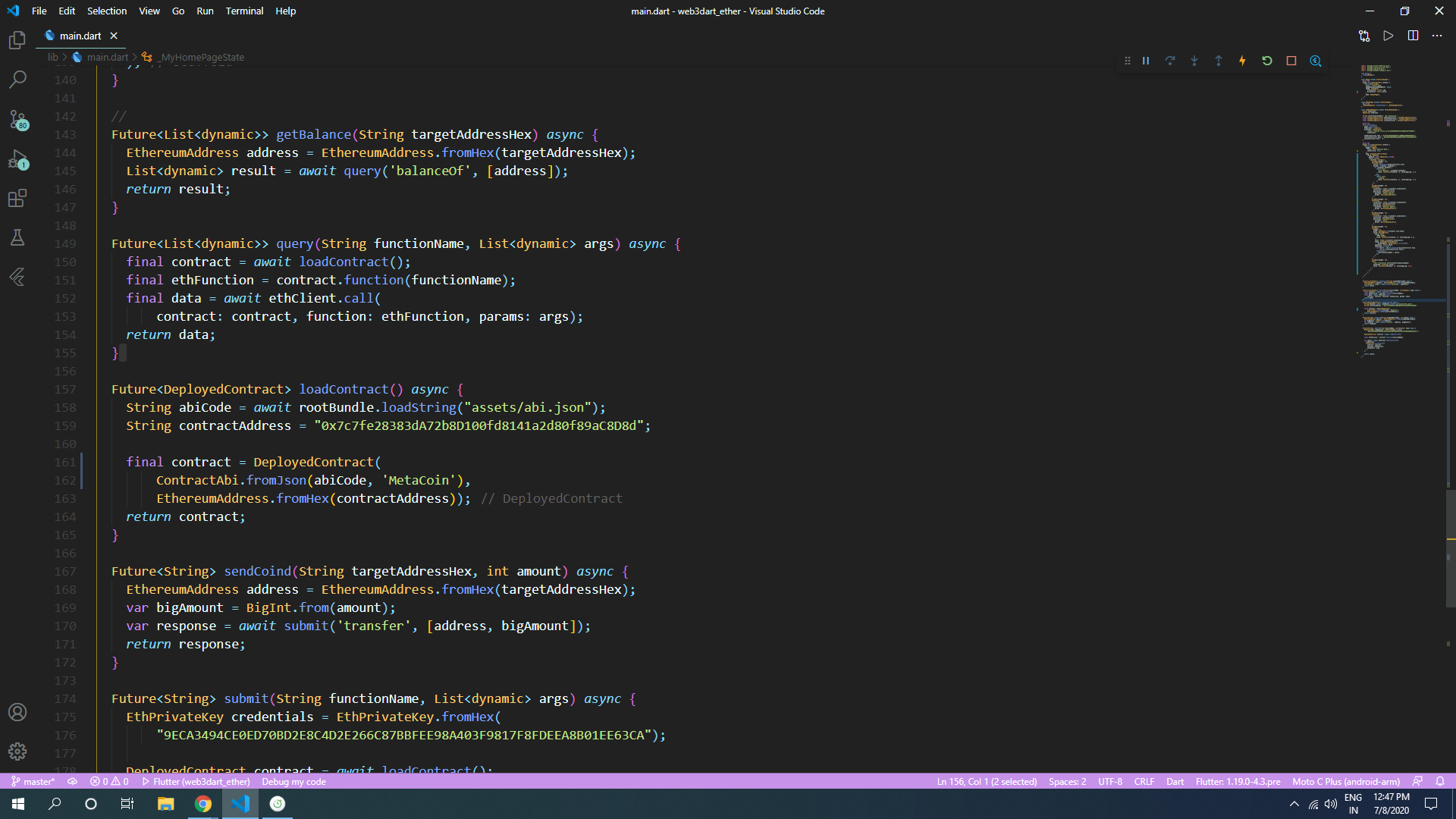1456x819 pixels.
Task: Trigger Flutter Hot Reload lightning icon
Action: pyautogui.click(x=1242, y=61)
